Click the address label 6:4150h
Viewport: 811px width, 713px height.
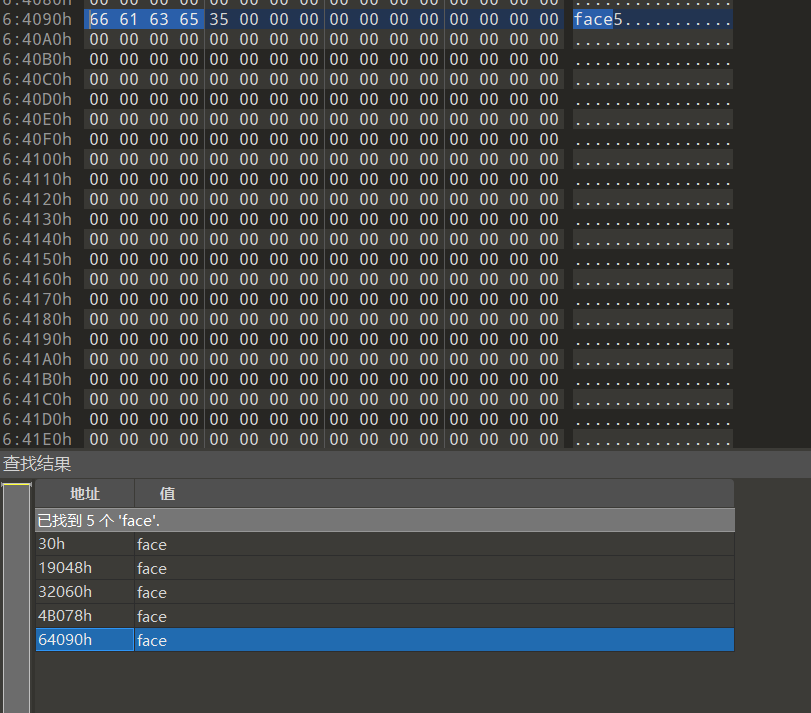pyautogui.click(x=37, y=260)
